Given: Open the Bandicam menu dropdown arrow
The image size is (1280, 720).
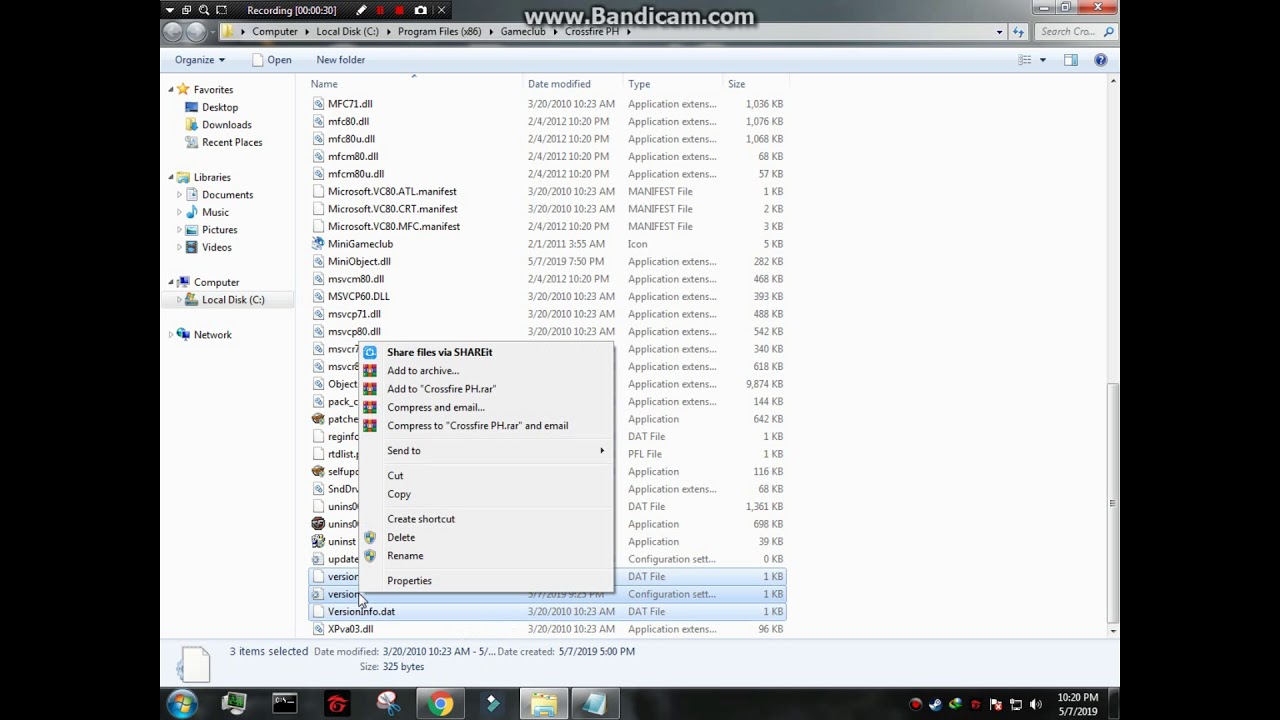Looking at the screenshot, I should [x=170, y=10].
